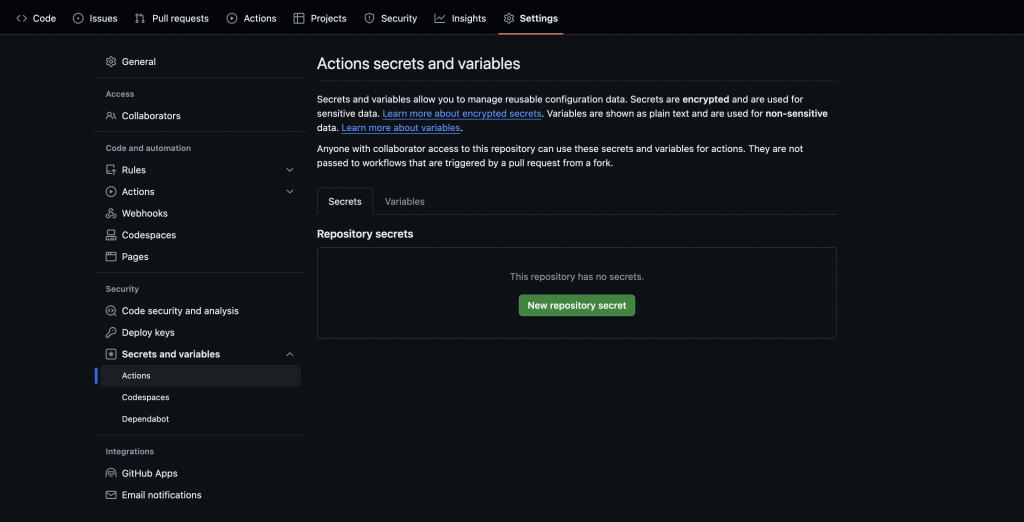Expand the Rules section chevron
Screen dimensions: 1024x522
290,170
